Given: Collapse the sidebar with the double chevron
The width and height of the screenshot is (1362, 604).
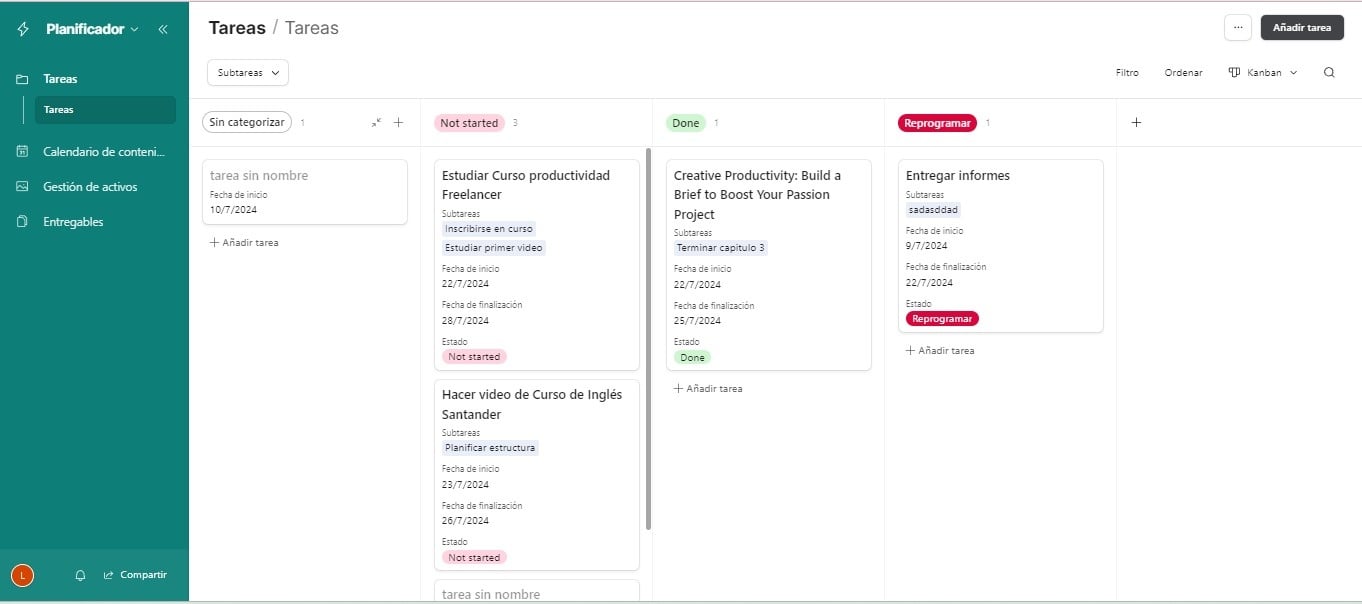Looking at the screenshot, I should tap(163, 29).
